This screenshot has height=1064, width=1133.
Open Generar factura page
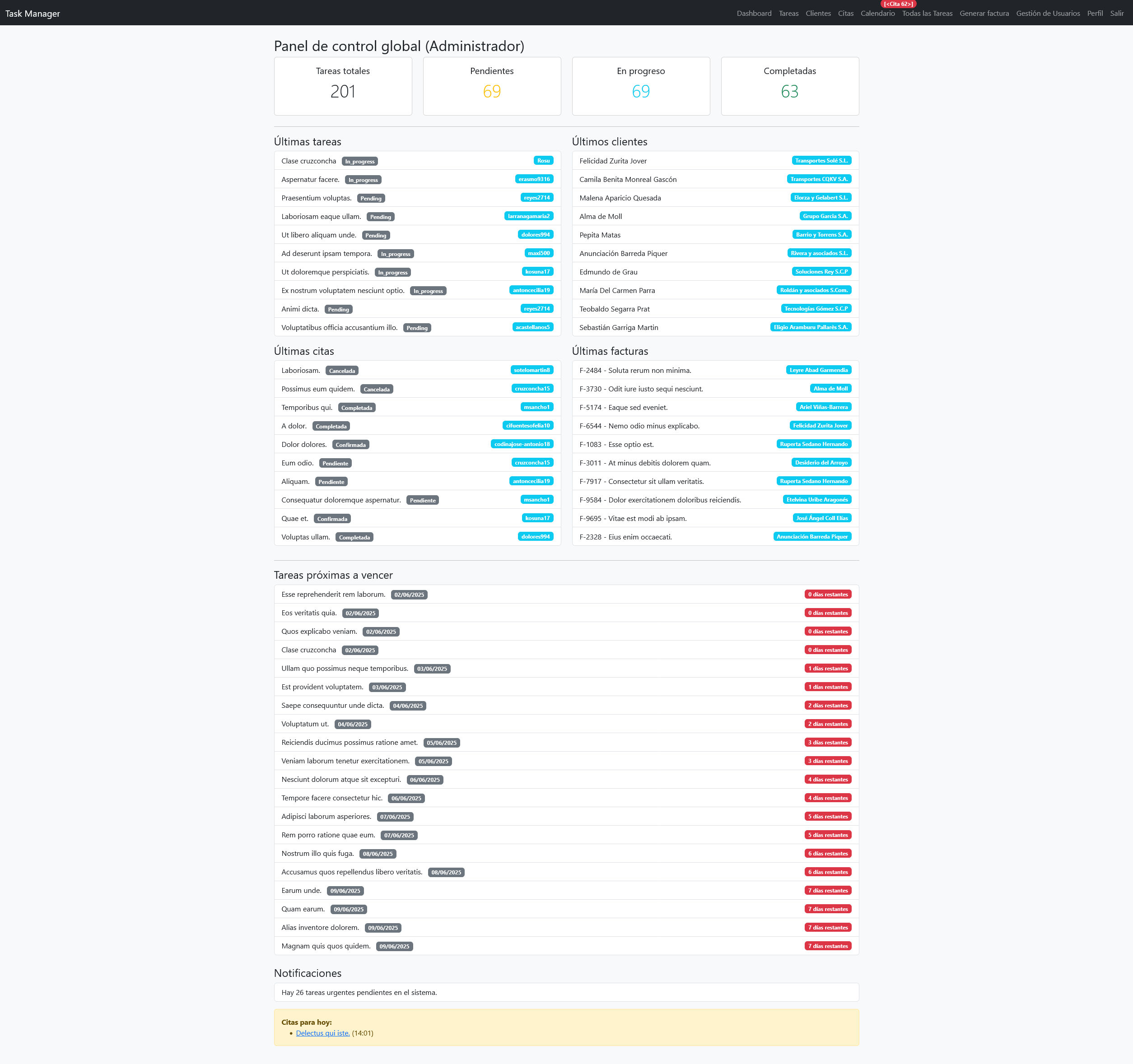click(984, 13)
